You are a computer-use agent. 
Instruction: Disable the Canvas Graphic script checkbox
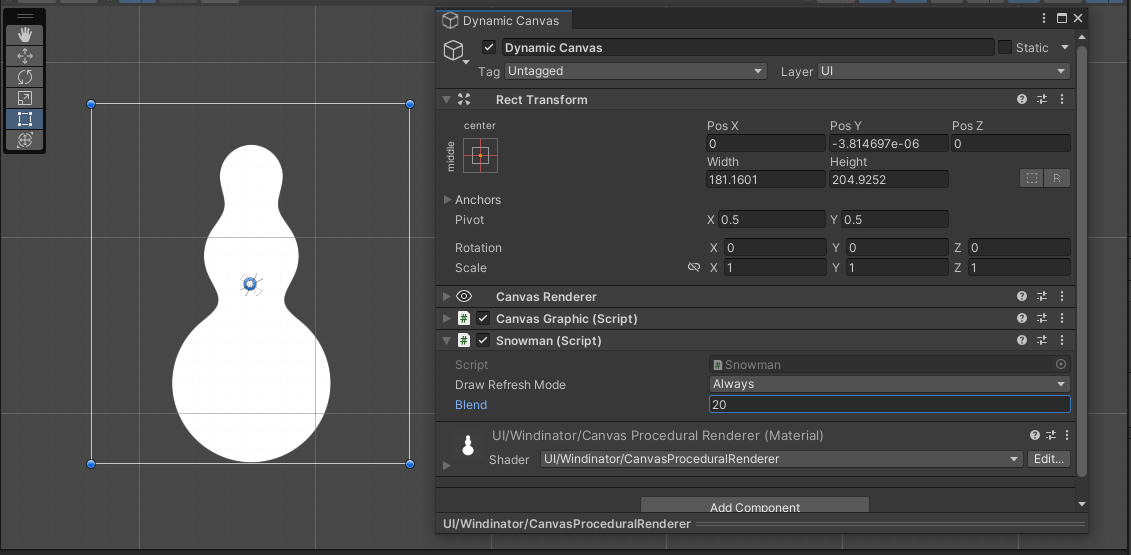(x=483, y=318)
